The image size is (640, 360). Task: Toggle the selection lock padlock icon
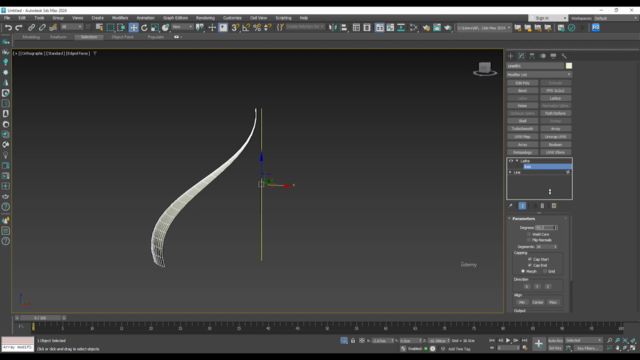(x=353, y=340)
